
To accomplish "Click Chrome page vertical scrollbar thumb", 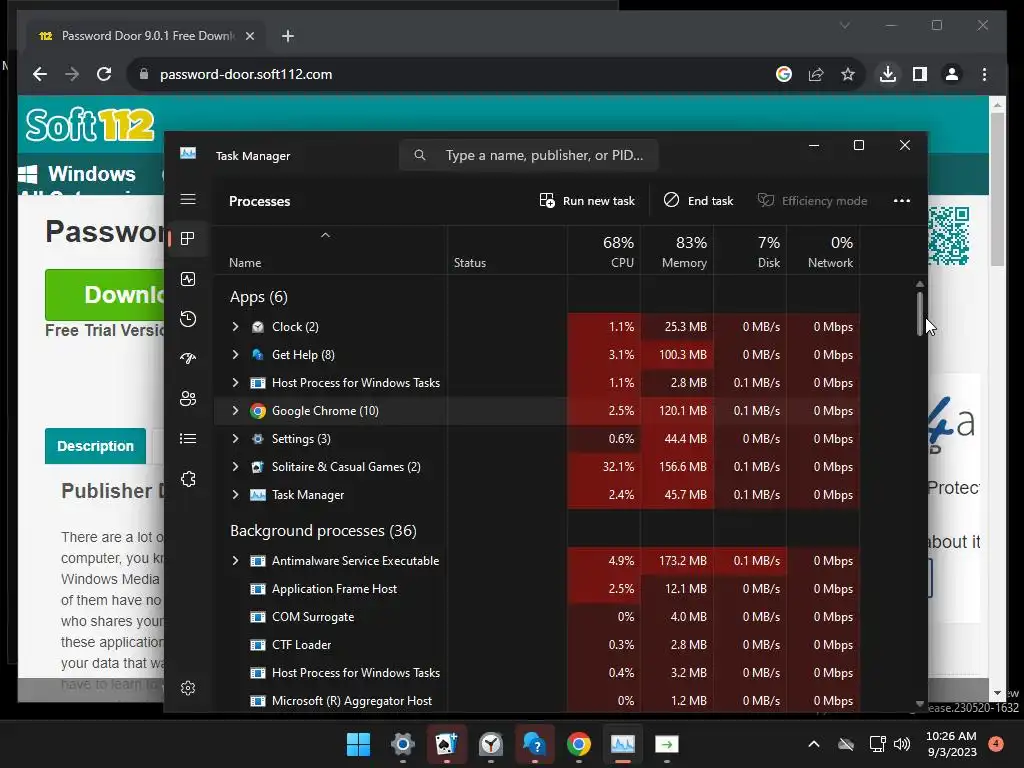I will click(997, 189).
